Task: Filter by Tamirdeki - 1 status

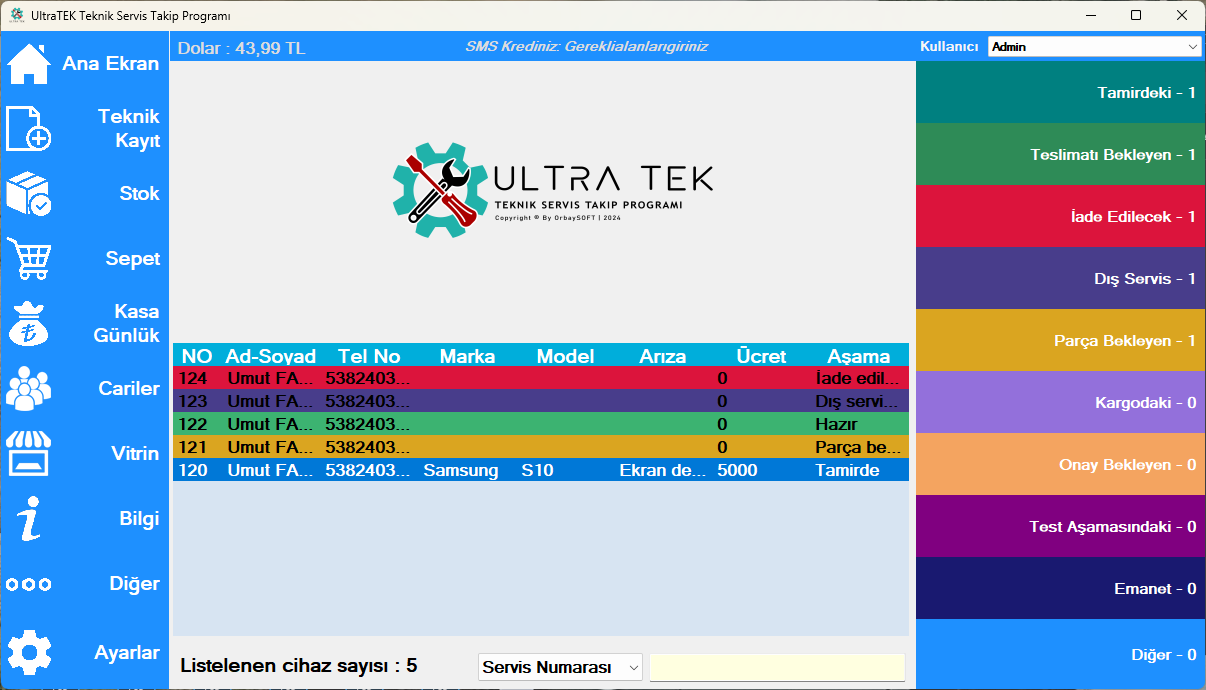Action: coord(1060,93)
